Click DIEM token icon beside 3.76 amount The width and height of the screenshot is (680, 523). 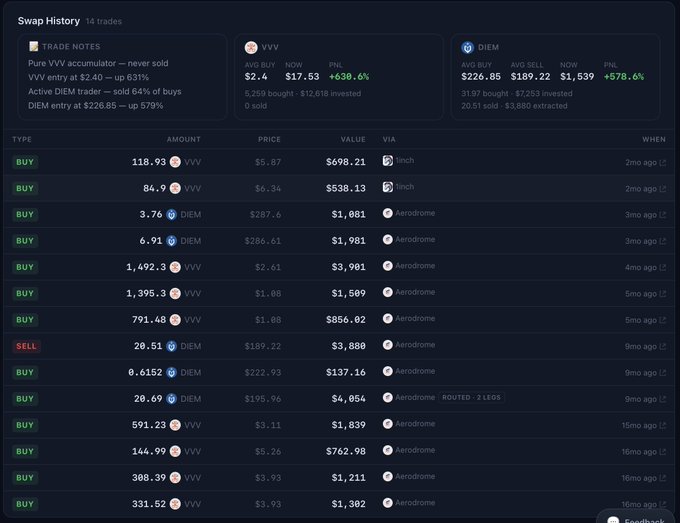pyautogui.click(x=172, y=215)
